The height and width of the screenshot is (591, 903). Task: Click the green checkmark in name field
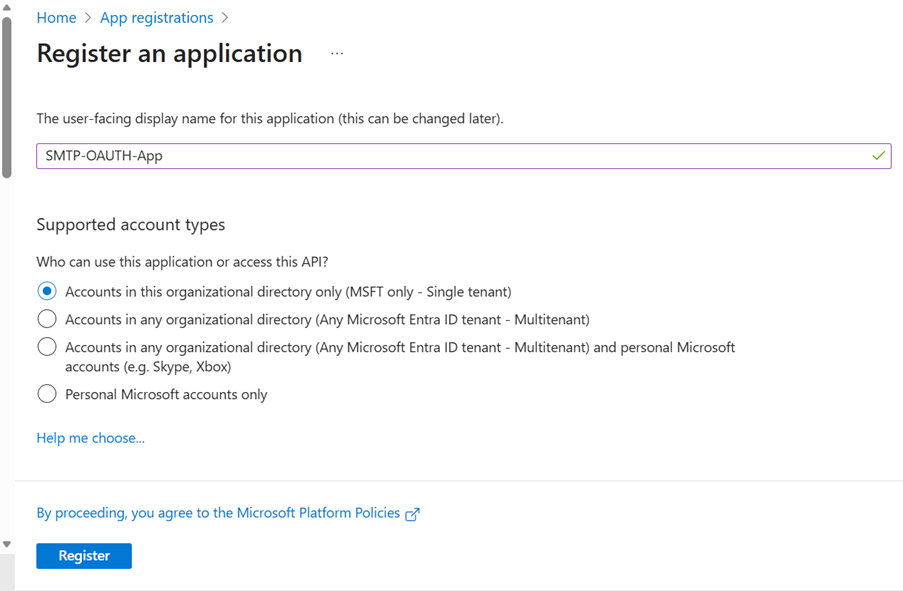click(878, 156)
